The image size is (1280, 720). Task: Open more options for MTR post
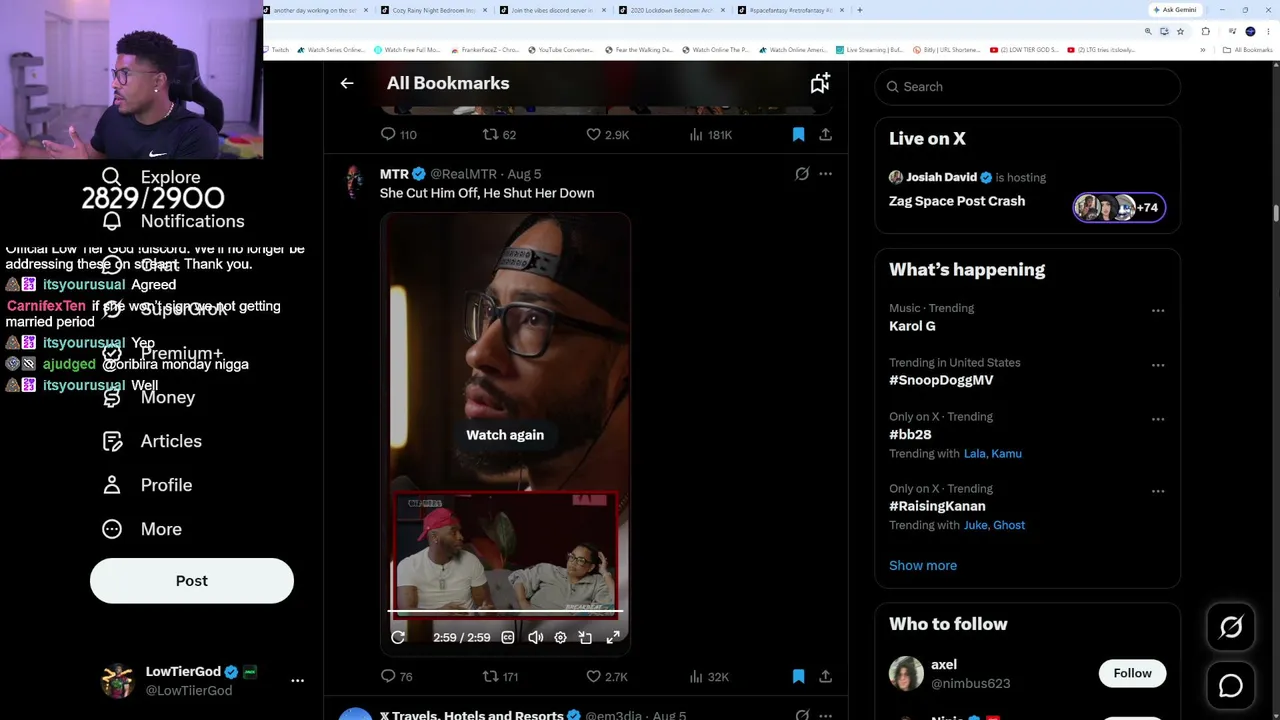pyautogui.click(x=825, y=174)
